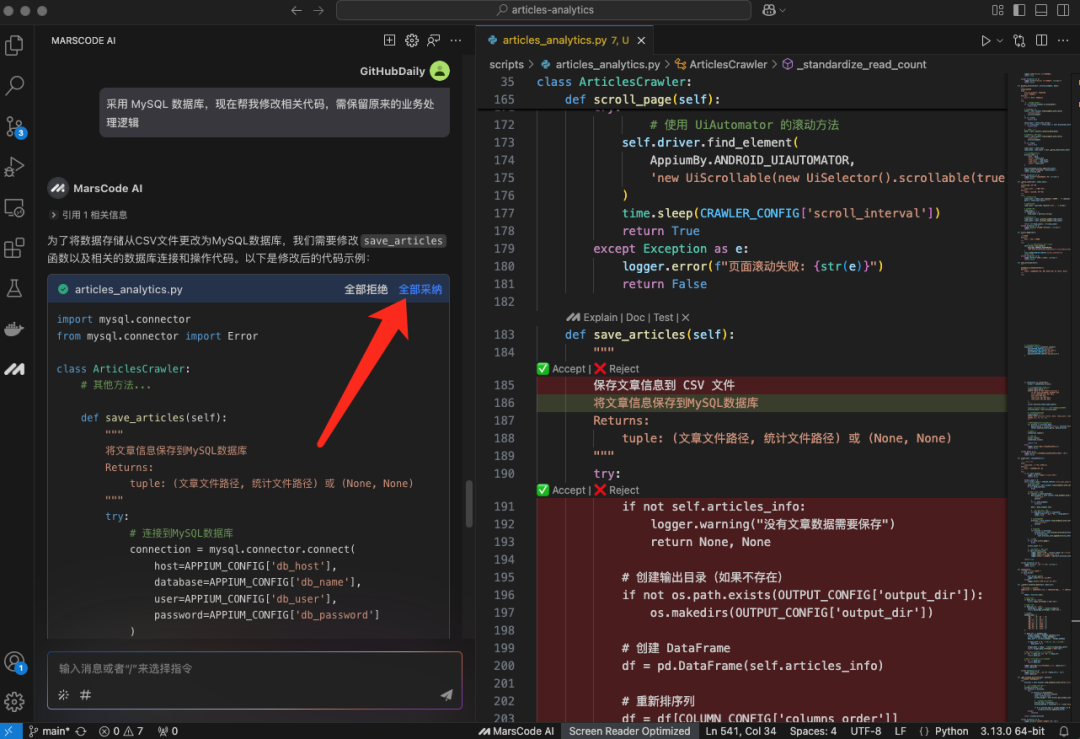The height and width of the screenshot is (739, 1080).
Task: Open the Extensions view
Action: pyautogui.click(x=14, y=248)
